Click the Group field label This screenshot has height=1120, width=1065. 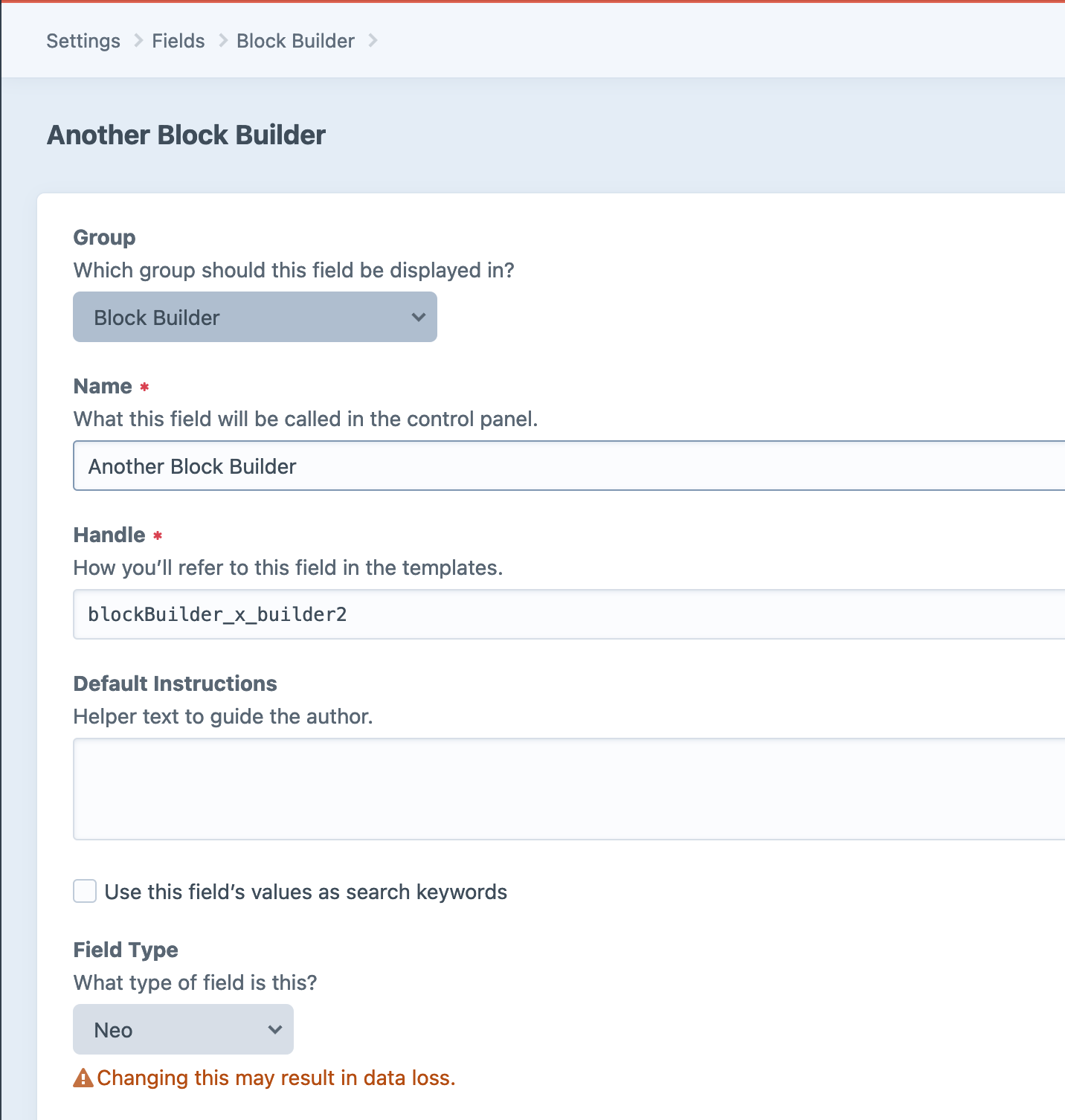pos(104,237)
